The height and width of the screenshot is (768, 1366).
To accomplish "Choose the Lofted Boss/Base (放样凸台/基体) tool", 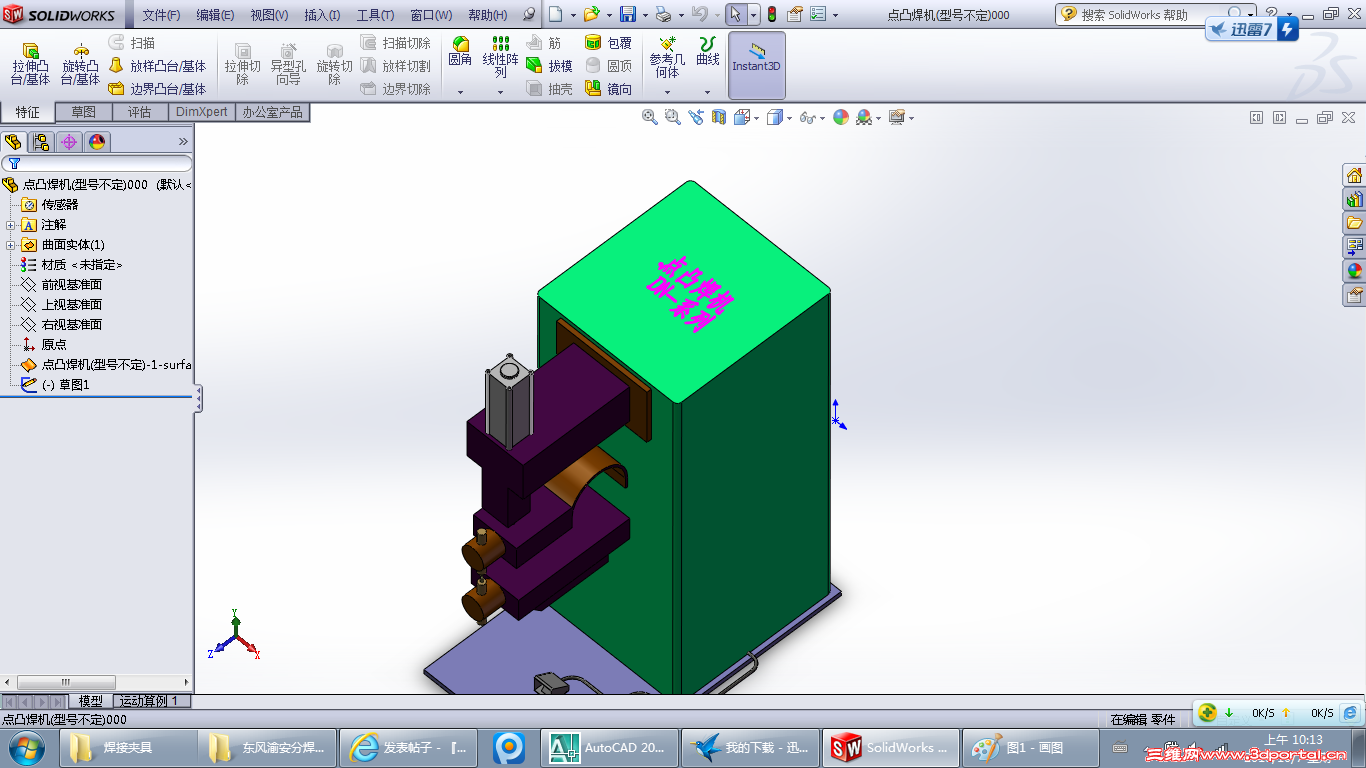I will point(157,66).
